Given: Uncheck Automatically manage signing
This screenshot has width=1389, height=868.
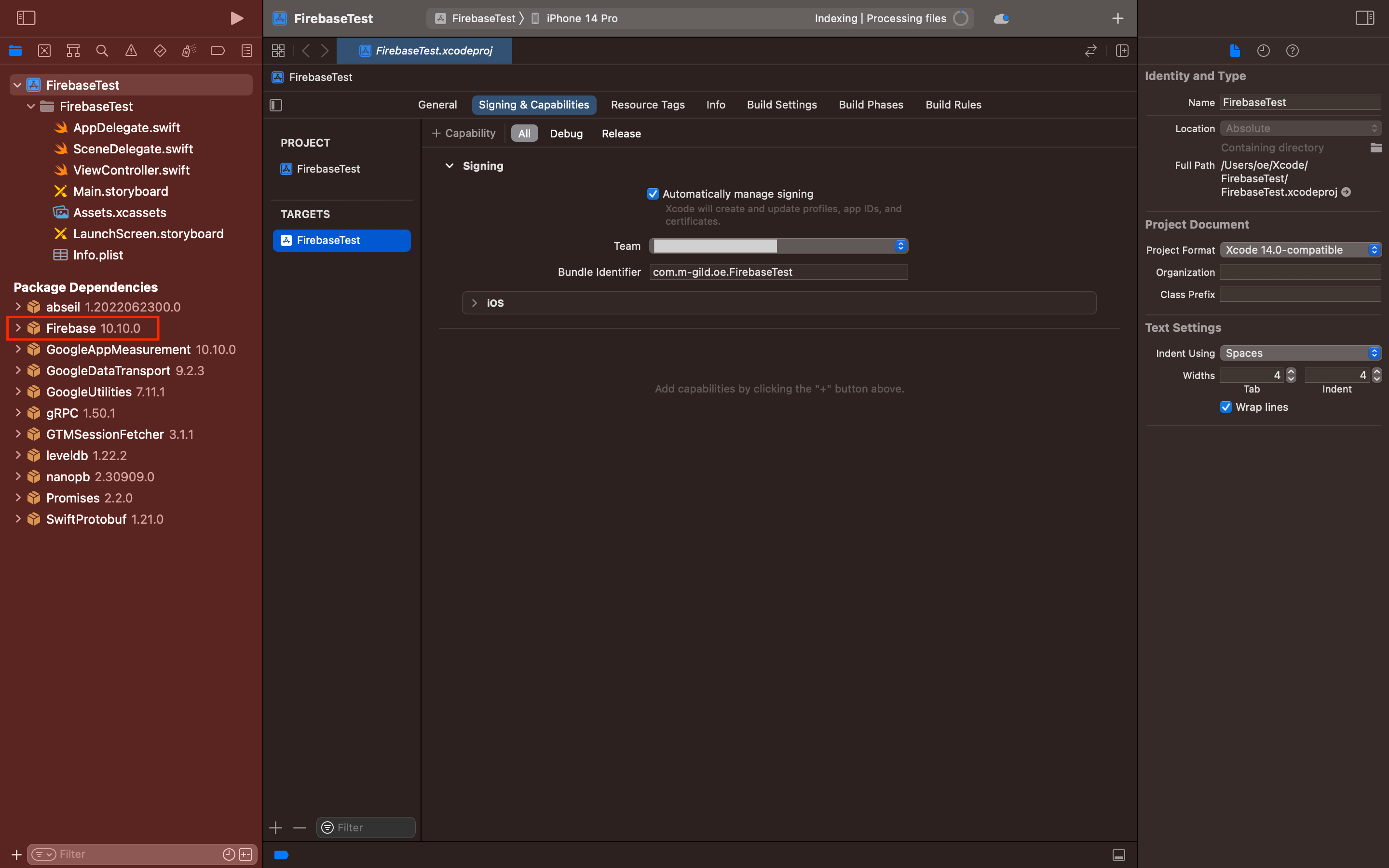Looking at the screenshot, I should tap(653, 194).
